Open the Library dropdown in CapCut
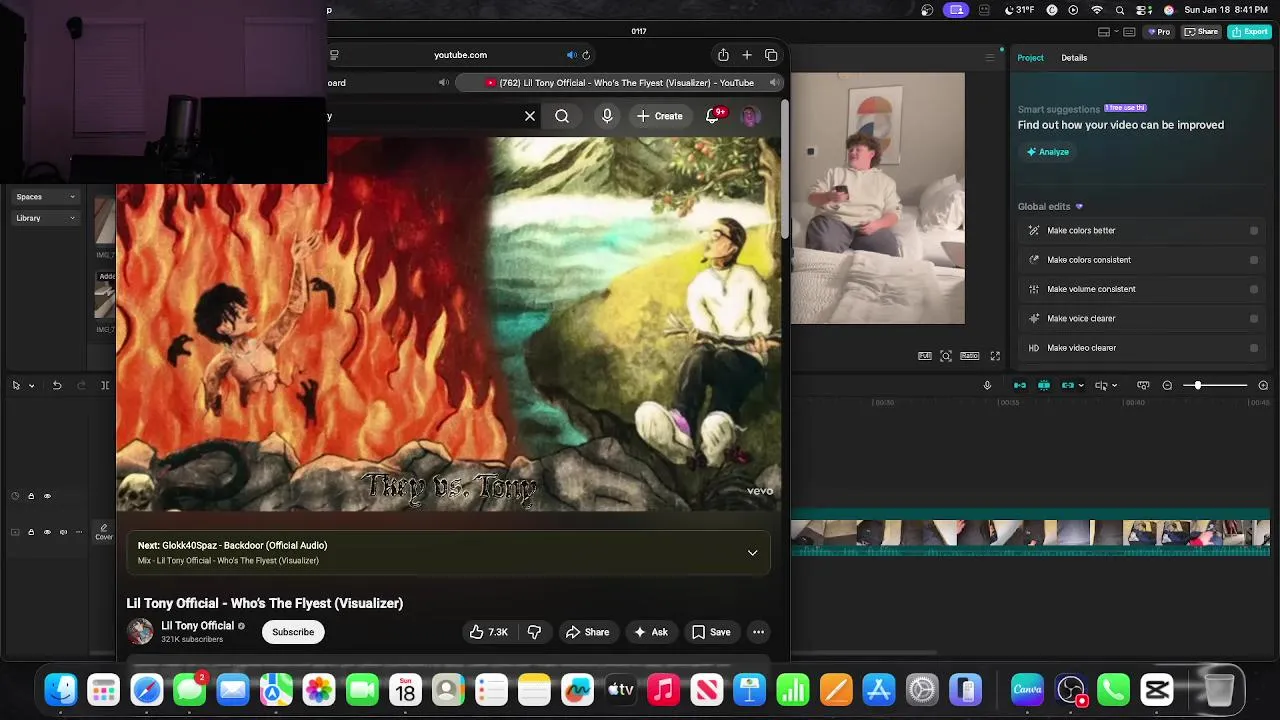1280x720 pixels. 45,218
